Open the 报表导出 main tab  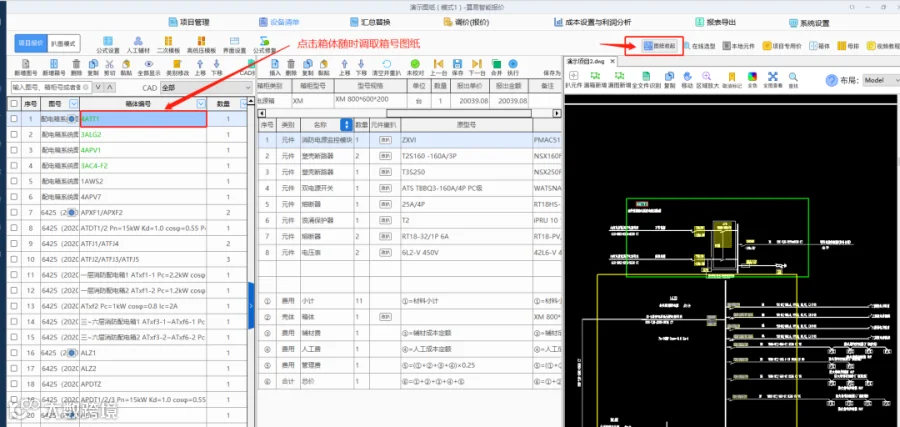pyautogui.click(x=715, y=22)
